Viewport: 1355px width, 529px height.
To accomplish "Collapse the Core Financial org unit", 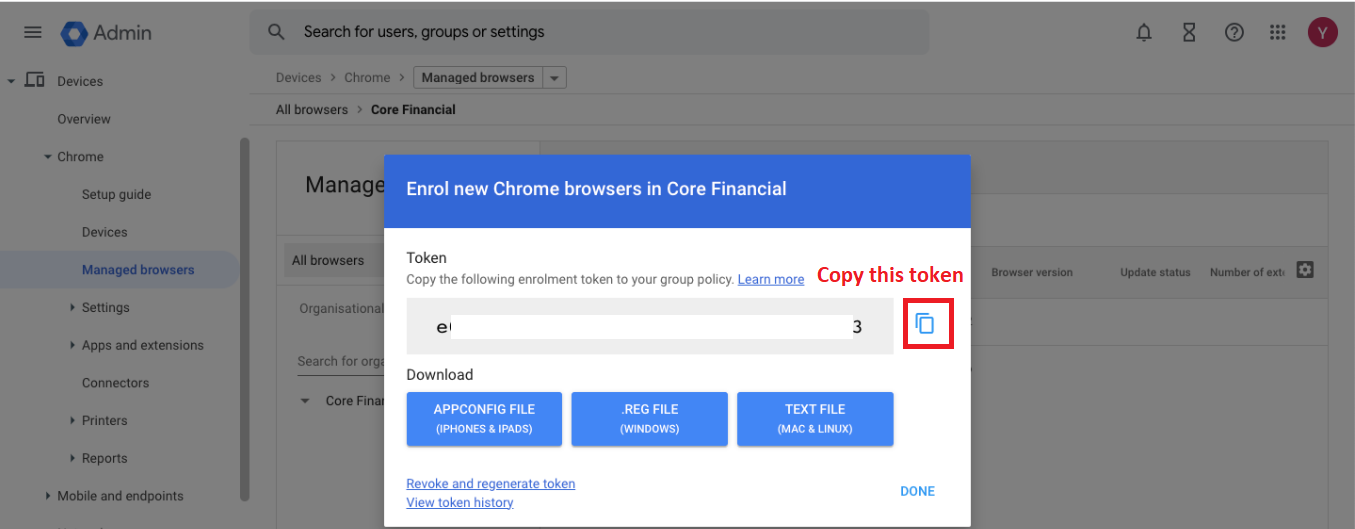I will 305,401.
